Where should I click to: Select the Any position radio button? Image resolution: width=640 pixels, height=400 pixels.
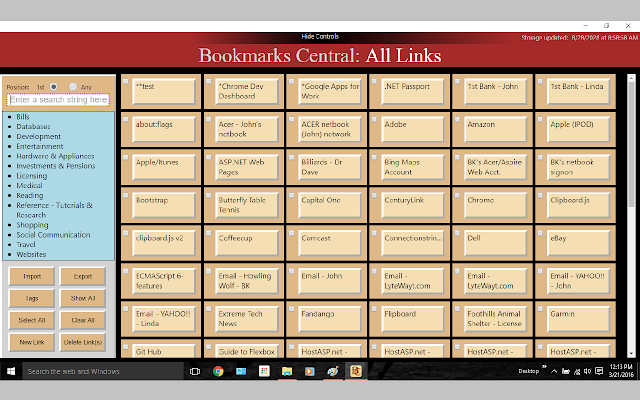pos(73,87)
